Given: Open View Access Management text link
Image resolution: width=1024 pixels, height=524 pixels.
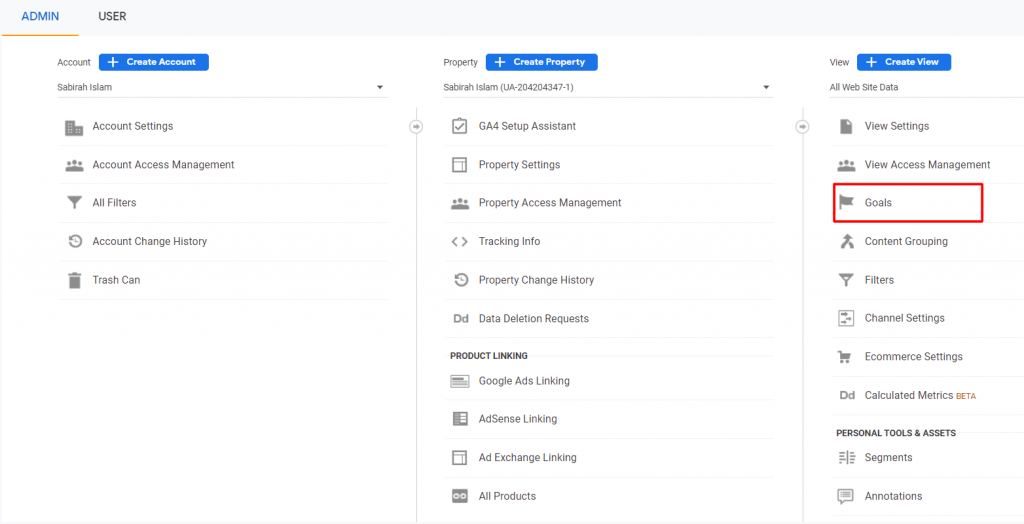Looking at the screenshot, I should point(927,165).
